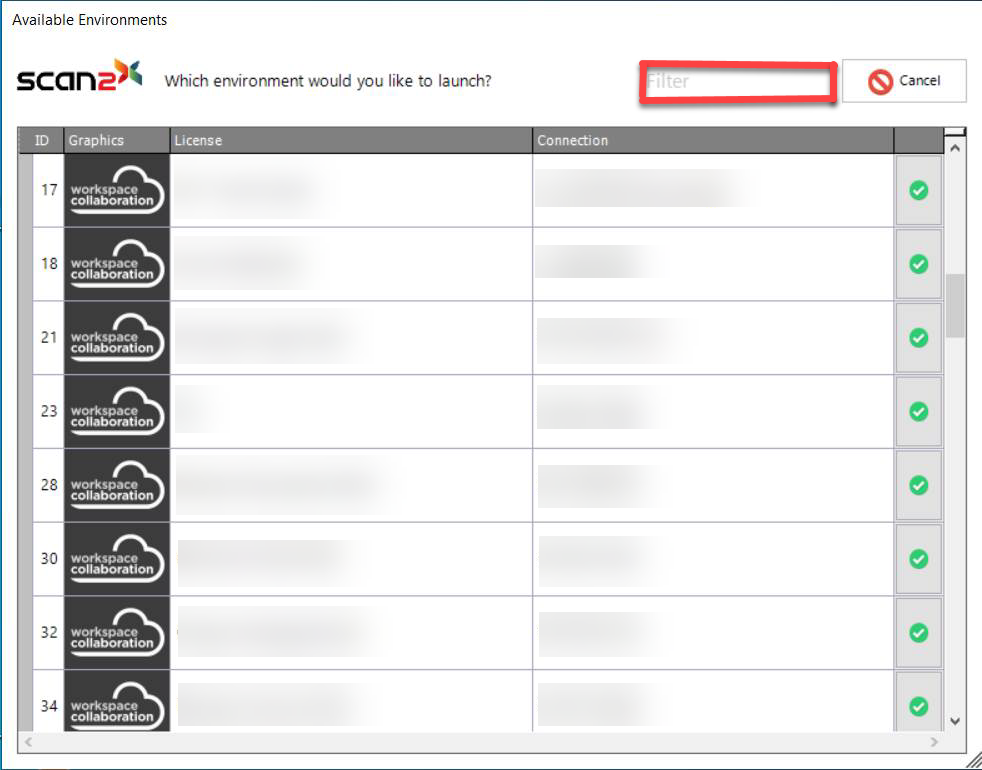
Task: Click the Cancel button
Action: [904, 81]
